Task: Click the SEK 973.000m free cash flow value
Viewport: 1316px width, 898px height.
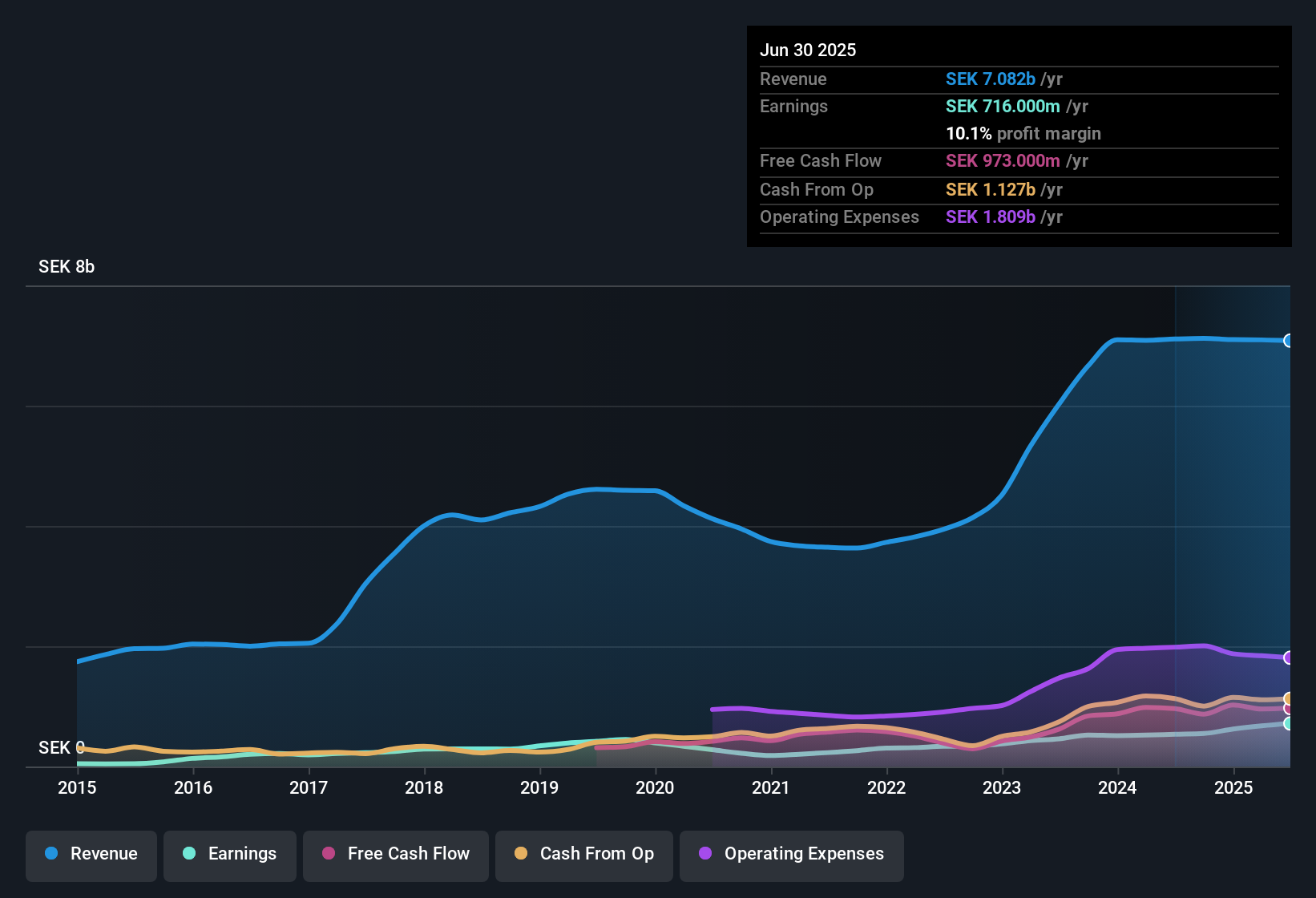Action: (1003, 160)
